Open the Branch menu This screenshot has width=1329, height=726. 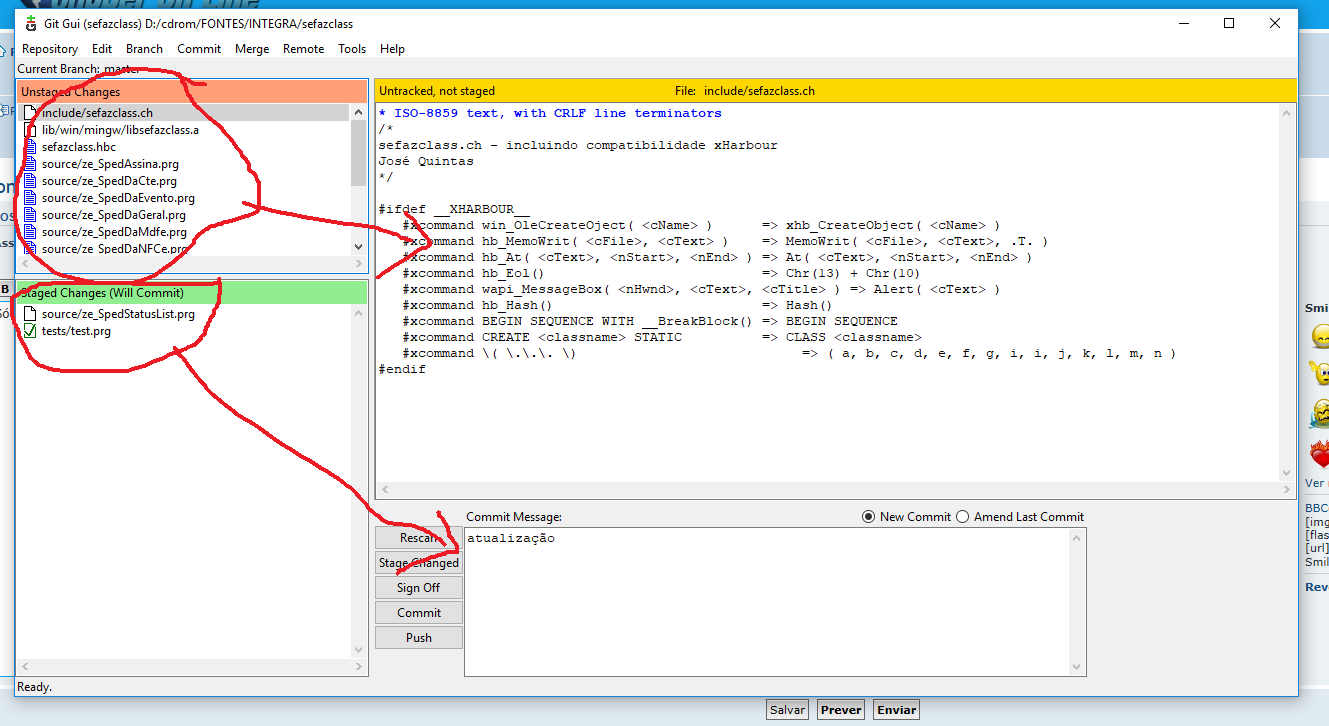pos(144,49)
